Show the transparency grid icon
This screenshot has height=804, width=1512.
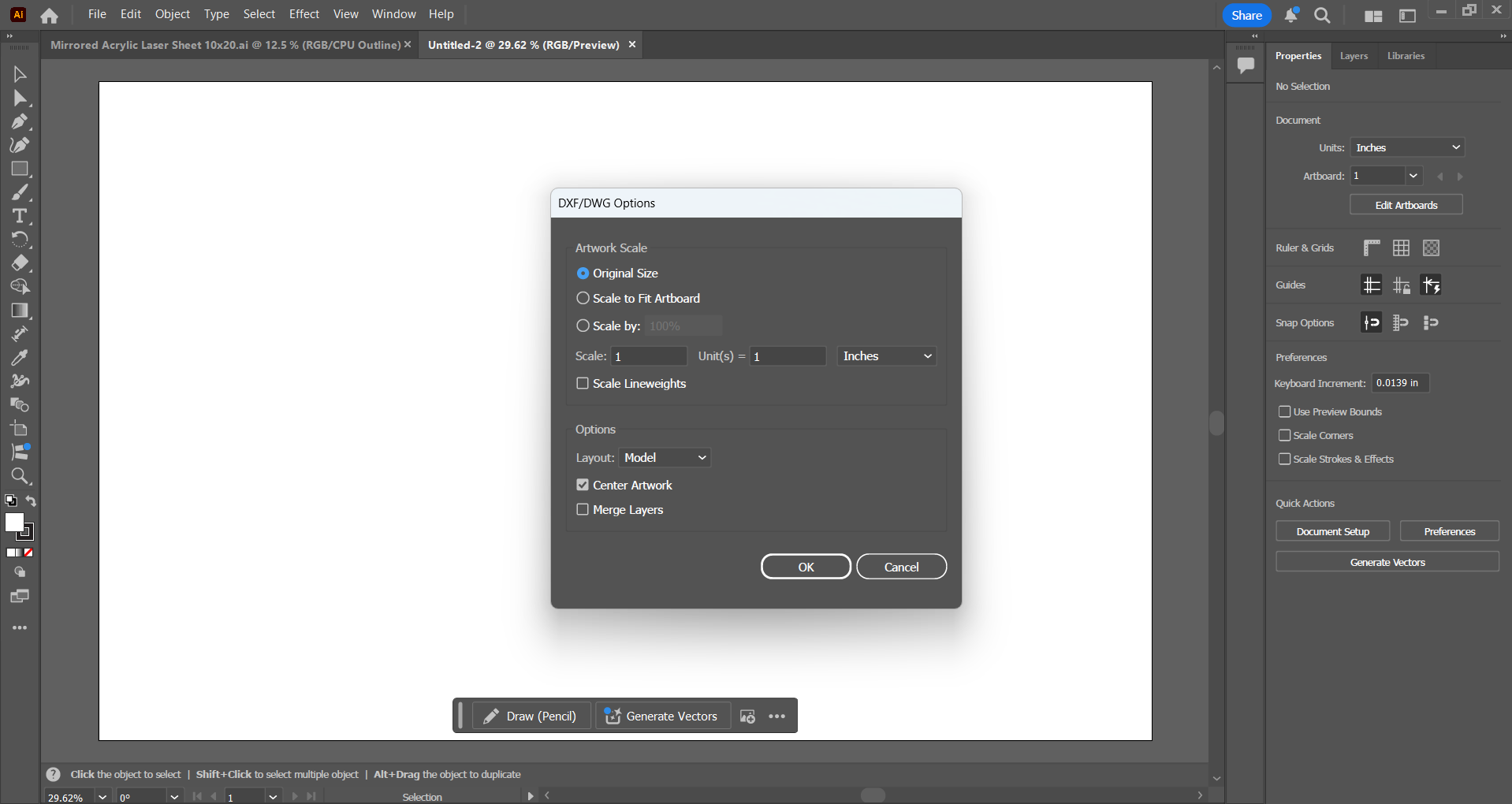[x=1431, y=248]
